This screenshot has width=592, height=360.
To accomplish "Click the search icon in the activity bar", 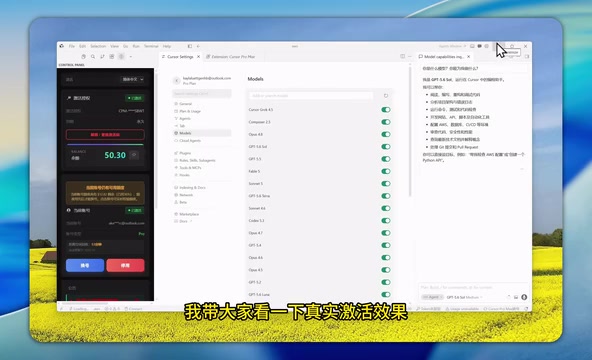I will (93, 57).
